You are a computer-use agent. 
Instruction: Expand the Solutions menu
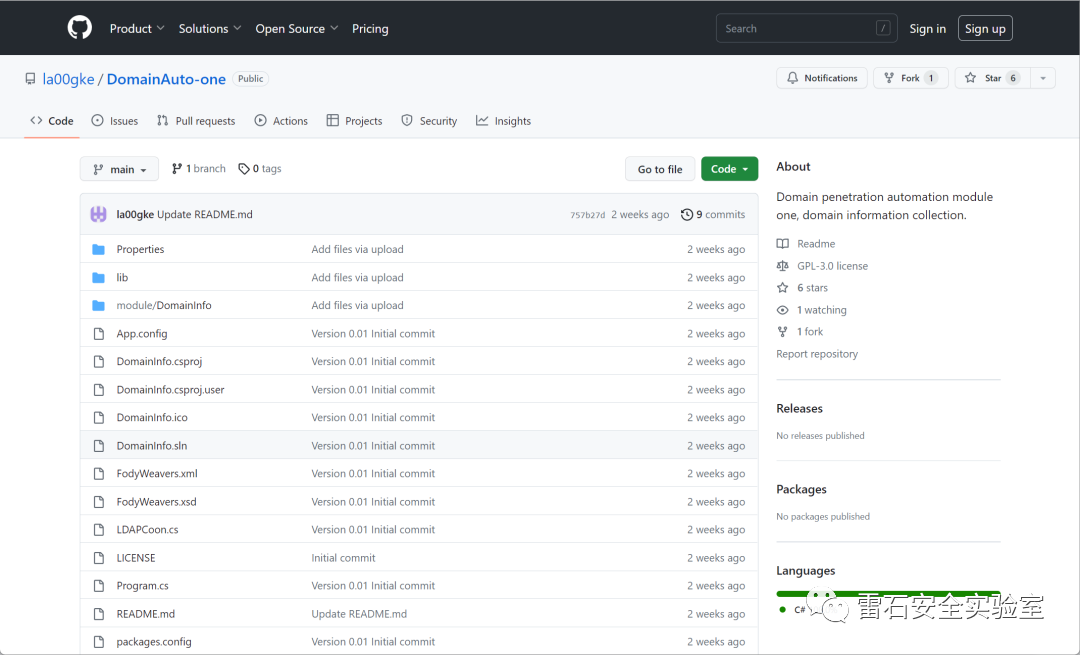[x=210, y=28]
